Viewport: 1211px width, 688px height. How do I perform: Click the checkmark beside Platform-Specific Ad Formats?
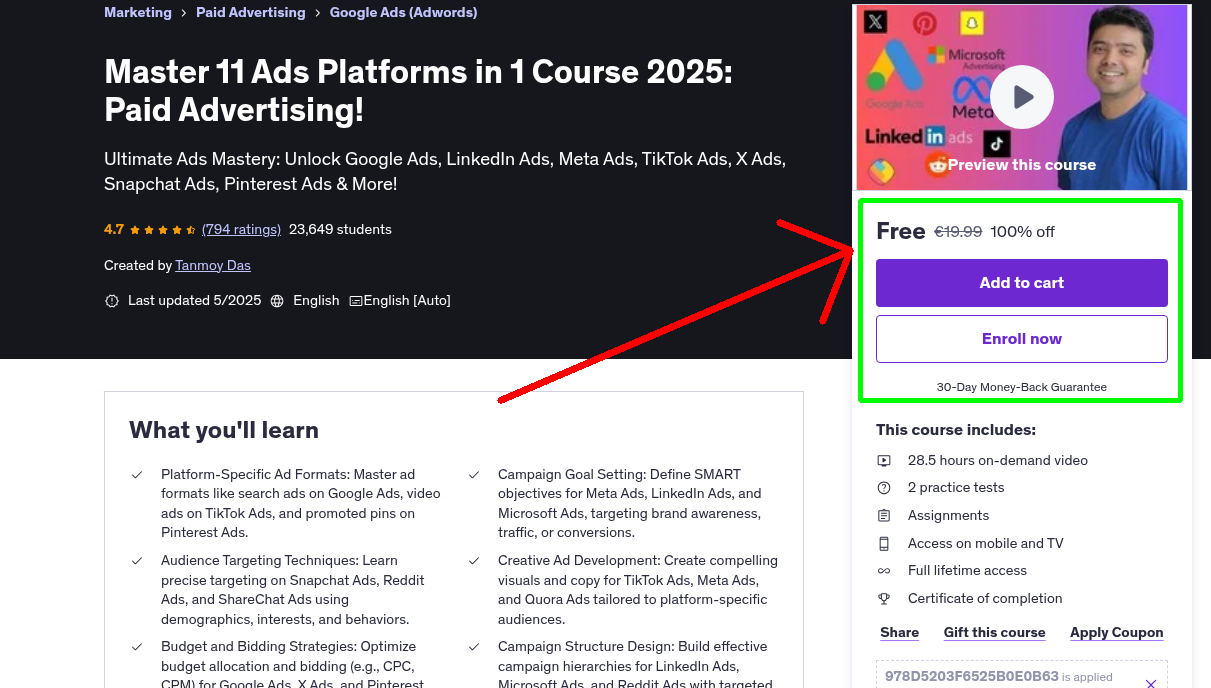tap(137, 475)
